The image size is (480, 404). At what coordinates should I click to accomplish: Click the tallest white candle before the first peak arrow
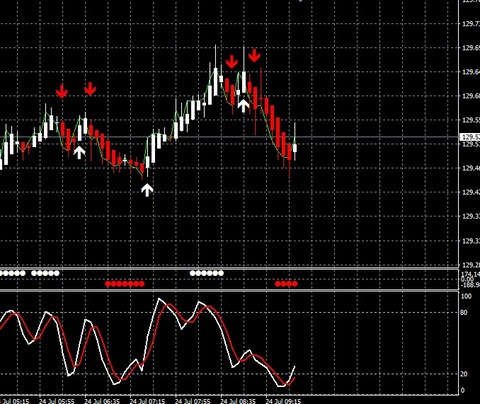coord(216,82)
